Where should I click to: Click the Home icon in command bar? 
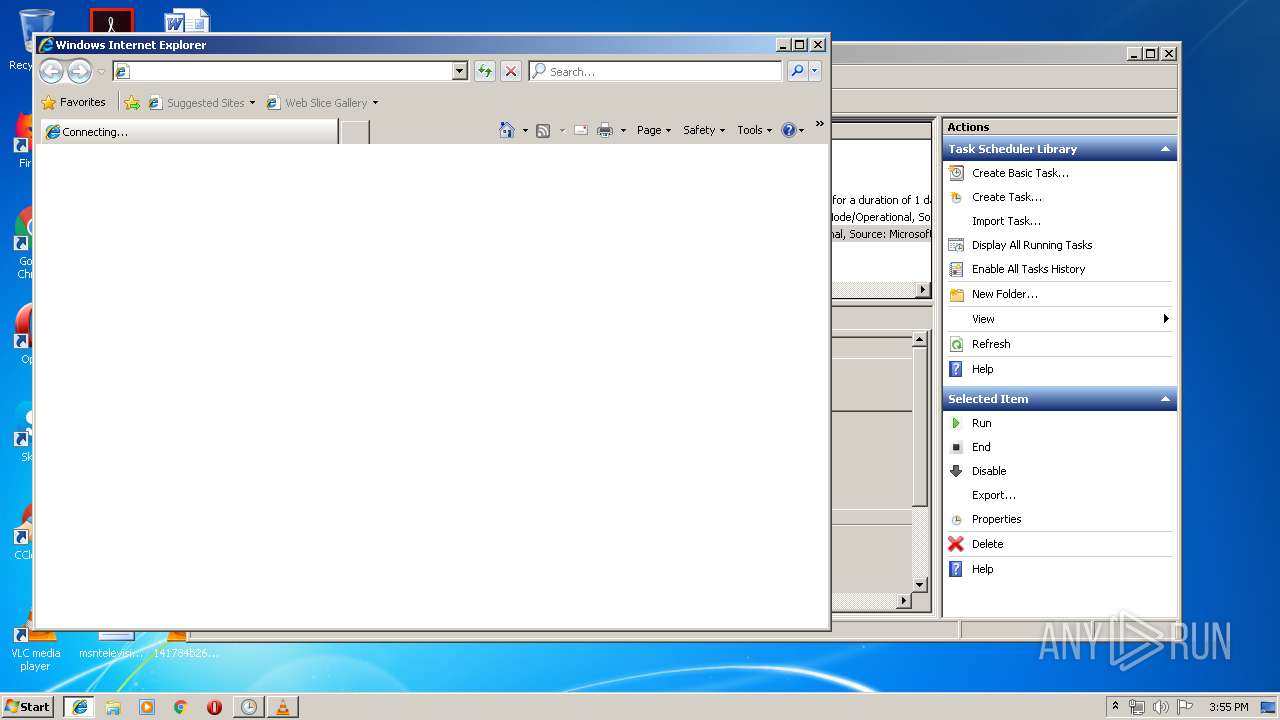coord(507,130)
